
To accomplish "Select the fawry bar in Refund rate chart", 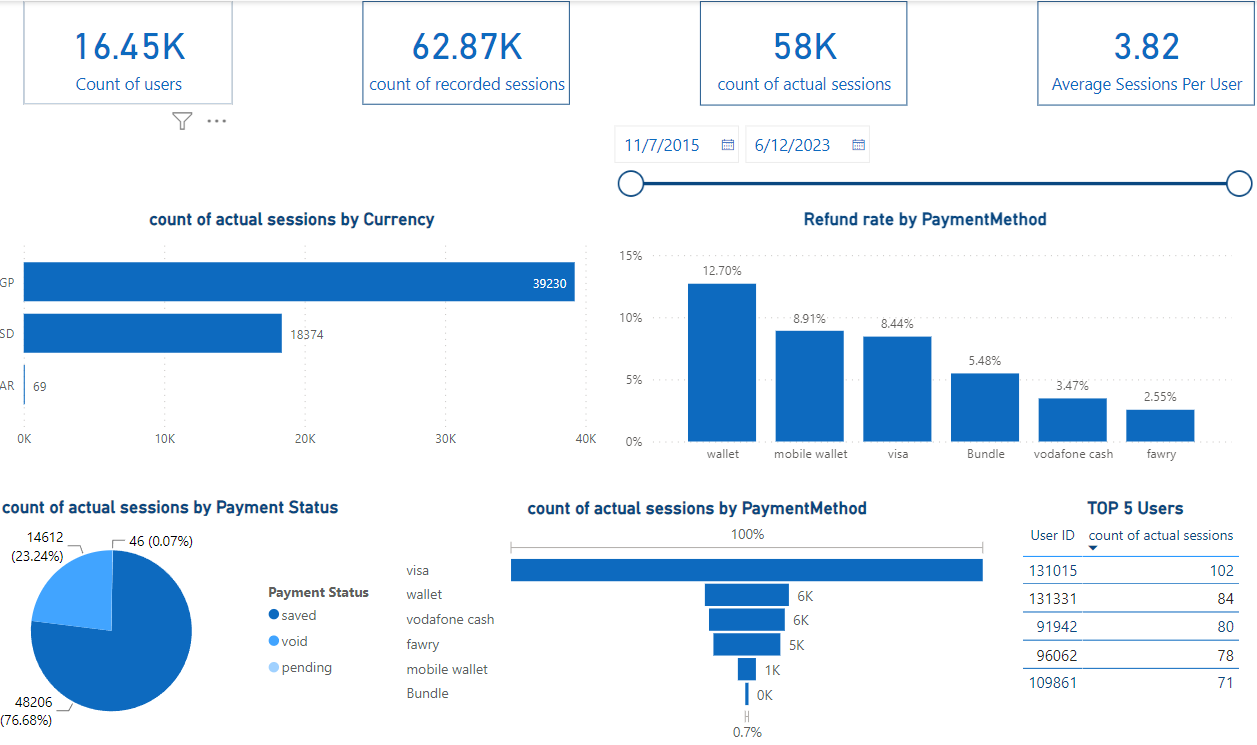I will pyautogui.click(x=1160, y=425).
